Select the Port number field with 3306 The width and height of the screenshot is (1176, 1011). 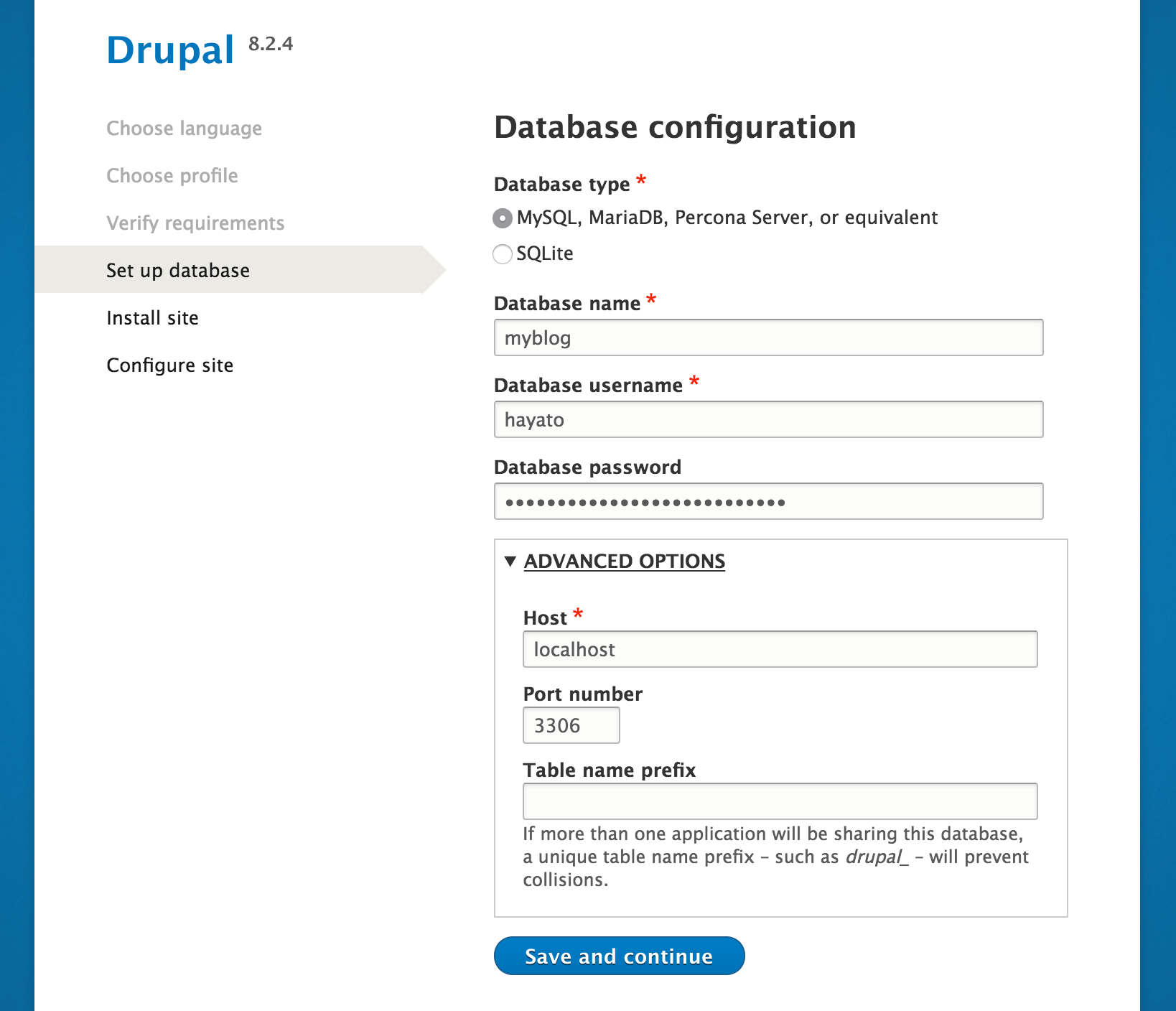(x=571, y=726)
